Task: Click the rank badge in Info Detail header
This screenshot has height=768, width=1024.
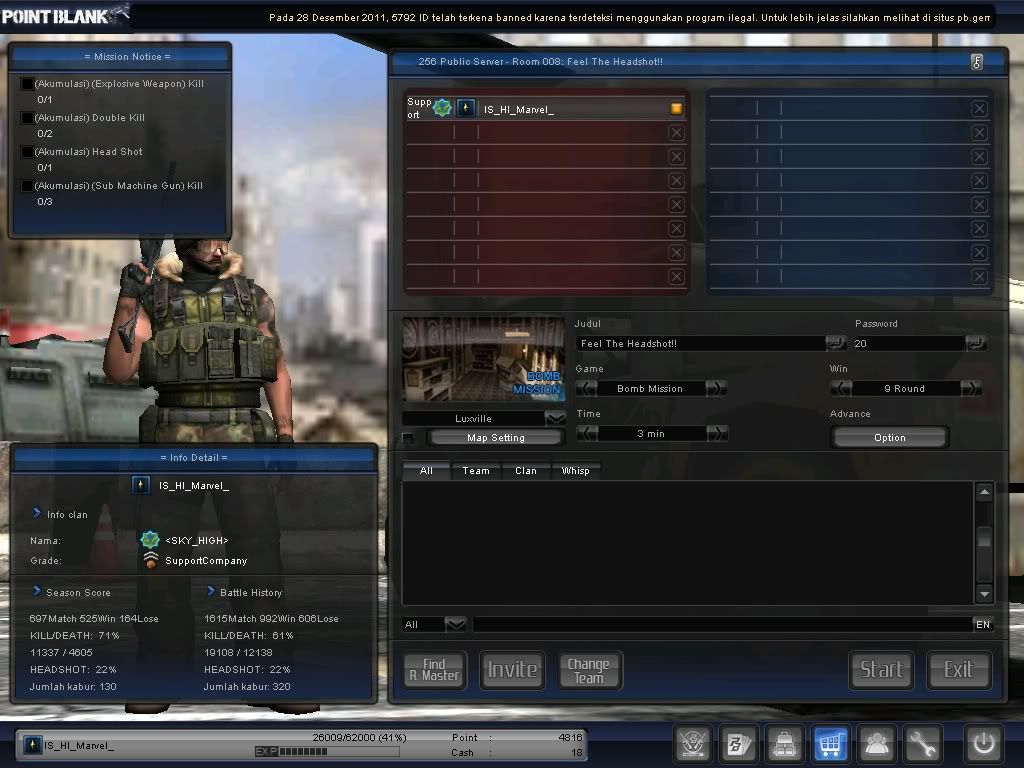Action: [x=140, y=485]
